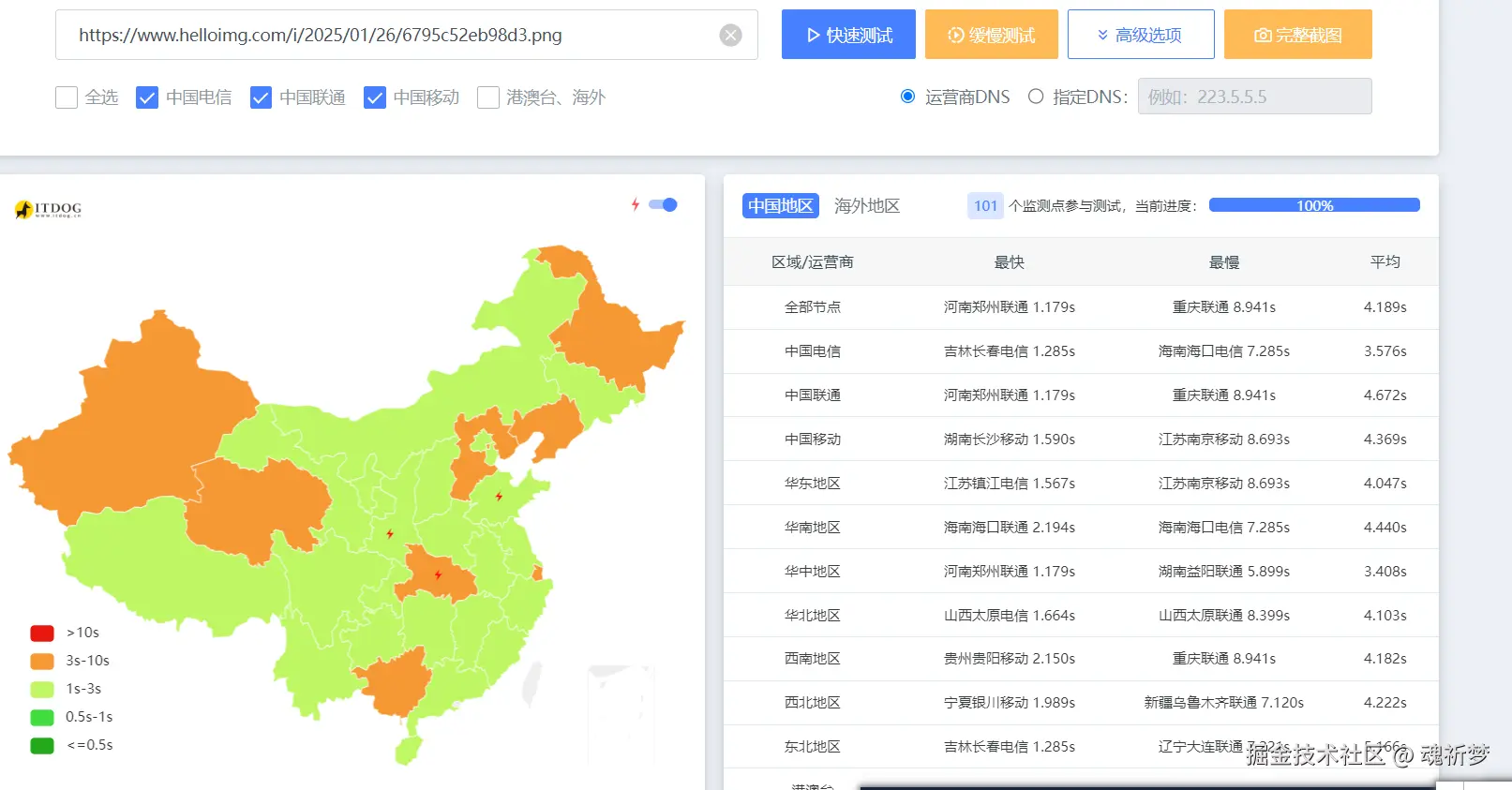Check the 港澳台、海外 checkbox
This screenshot has width=1512, height=790.
pyautogui.click(x=488, y=97)
